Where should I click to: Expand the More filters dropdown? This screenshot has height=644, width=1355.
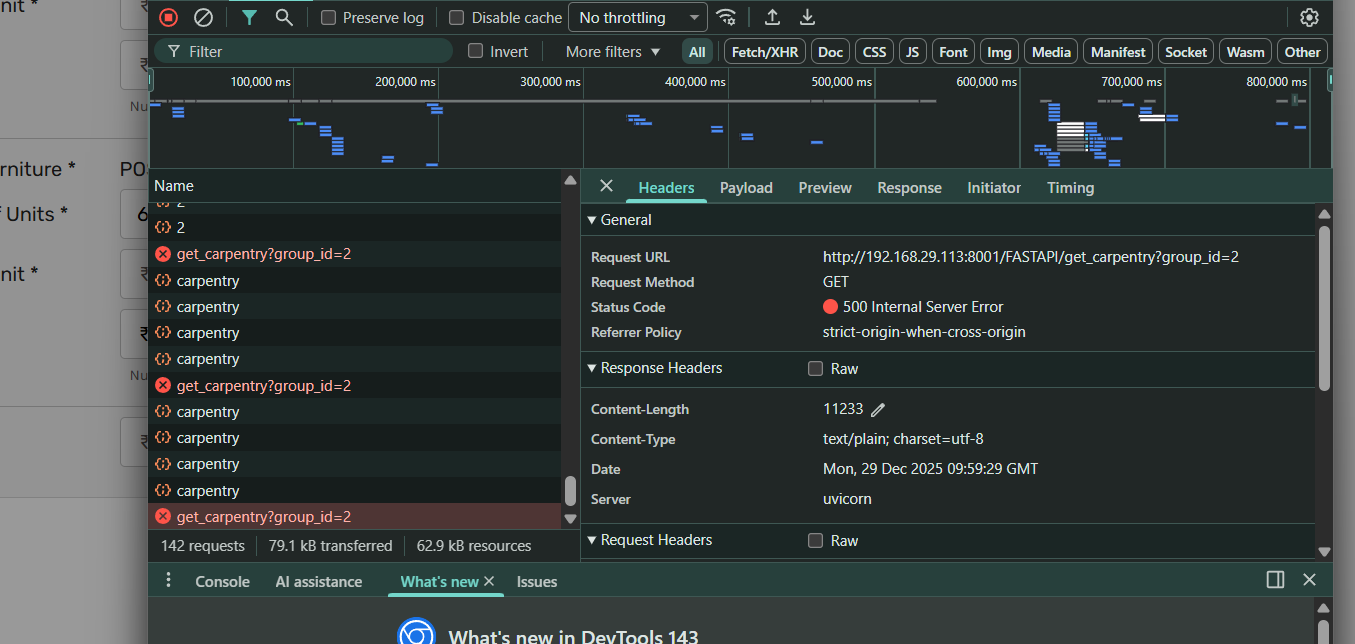(x=613, y=51)
